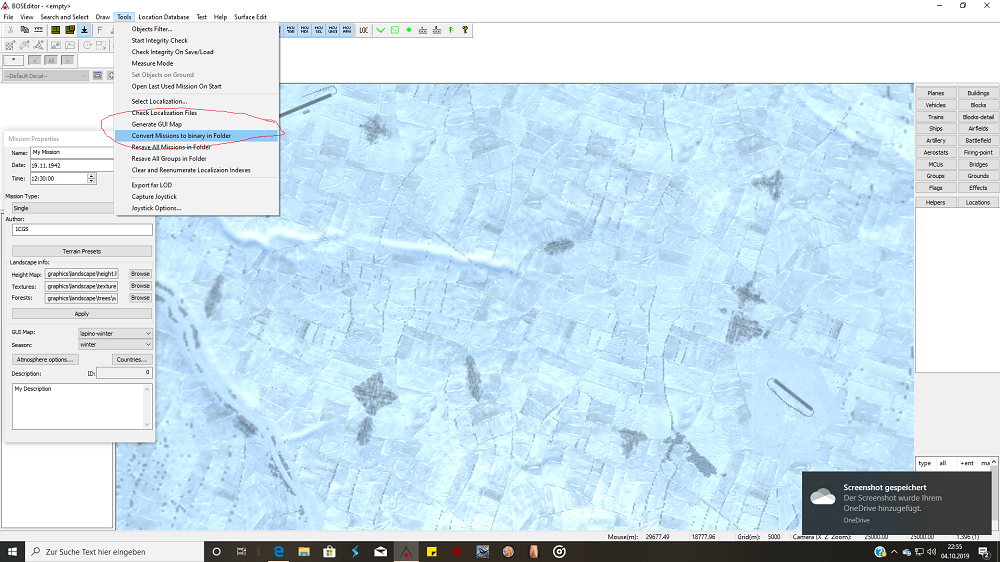Click the tree toolbar icon
Viewport: 1000px width, 562px height.
pos(451,30)
